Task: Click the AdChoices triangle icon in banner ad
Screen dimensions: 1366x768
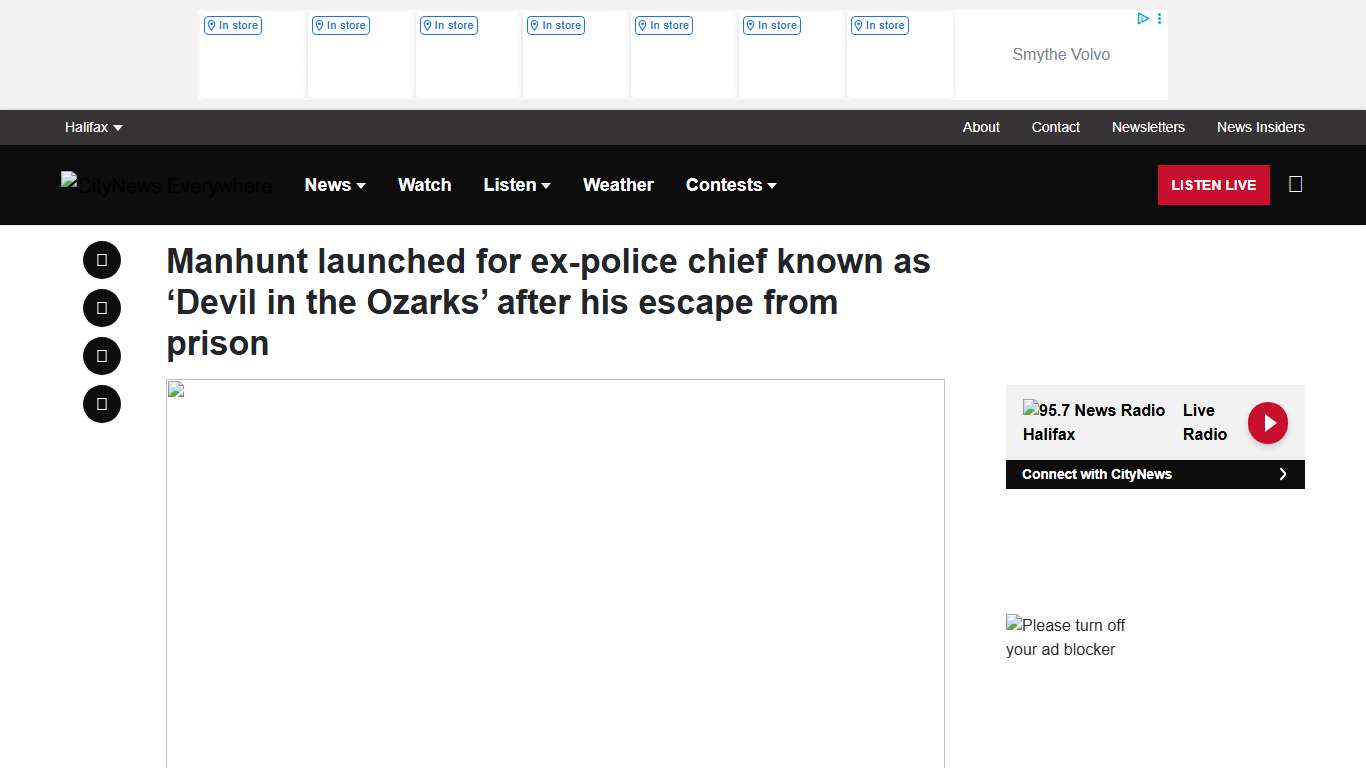Action: pyautogui.click(x=1142, y=19)
